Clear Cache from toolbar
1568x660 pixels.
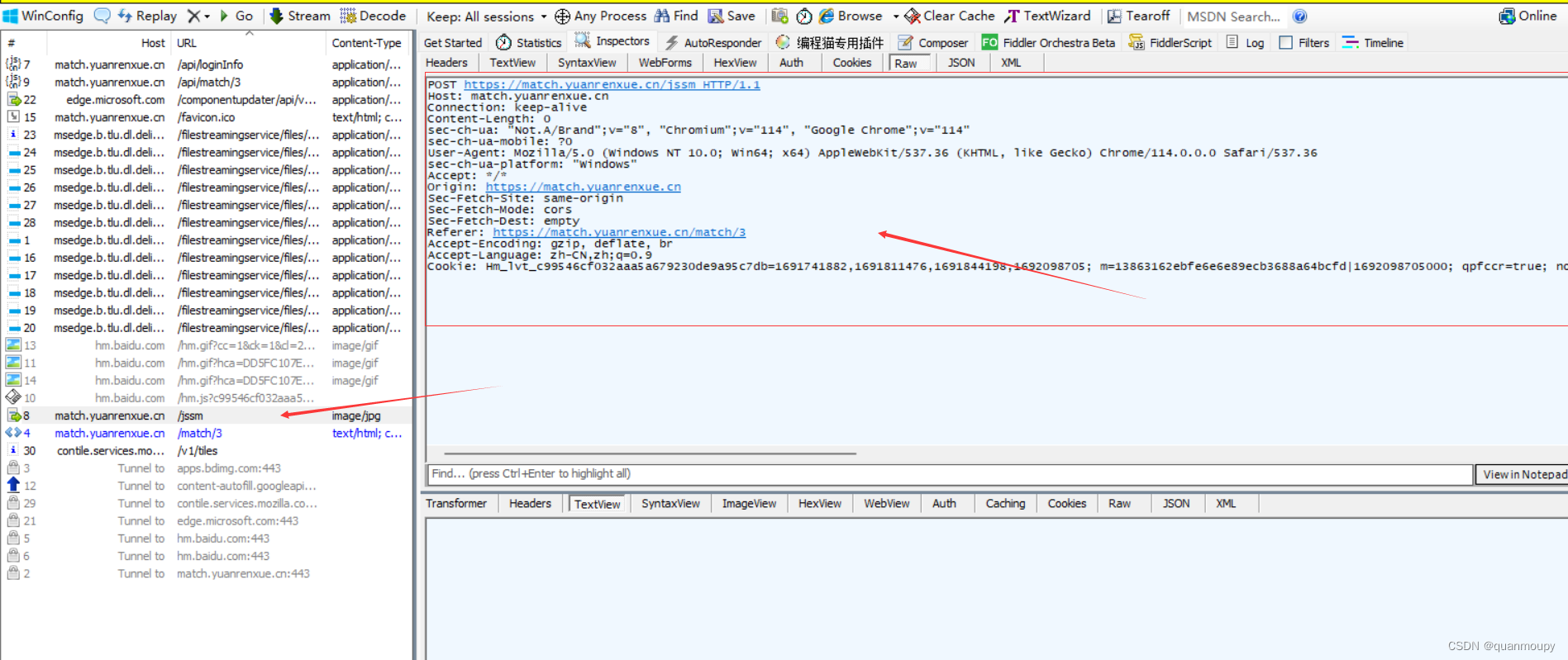[950, 16]
